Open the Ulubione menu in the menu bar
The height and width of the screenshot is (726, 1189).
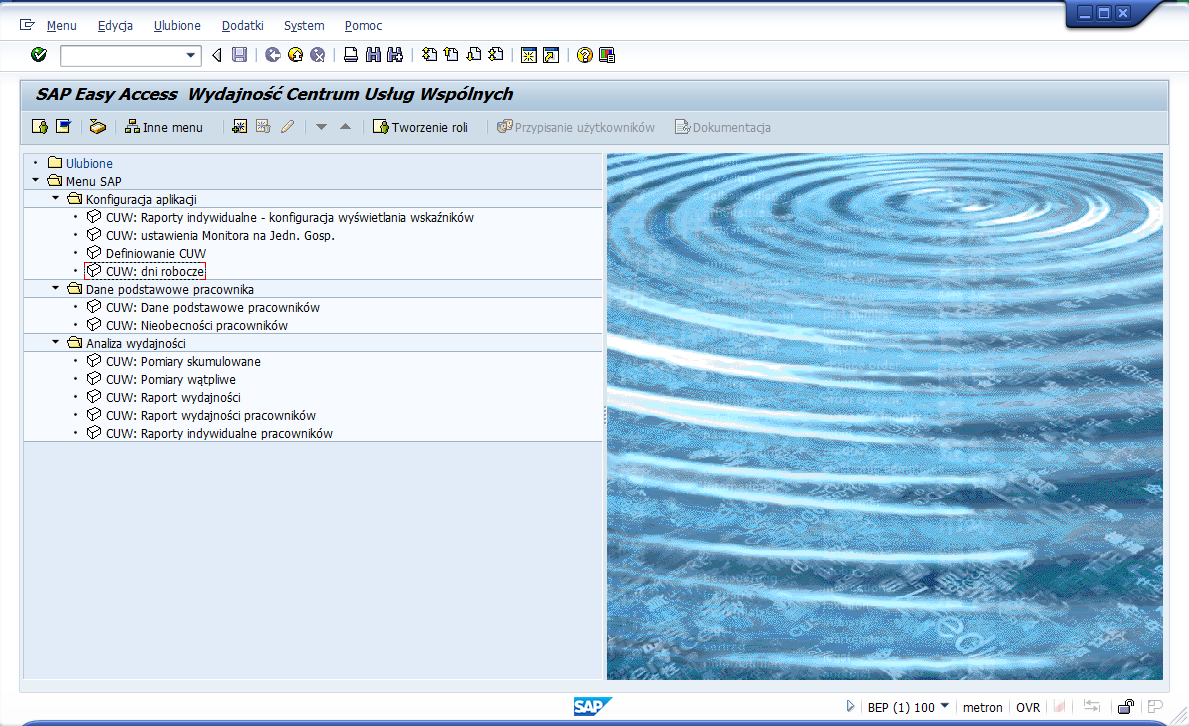[x=177, y=26]
